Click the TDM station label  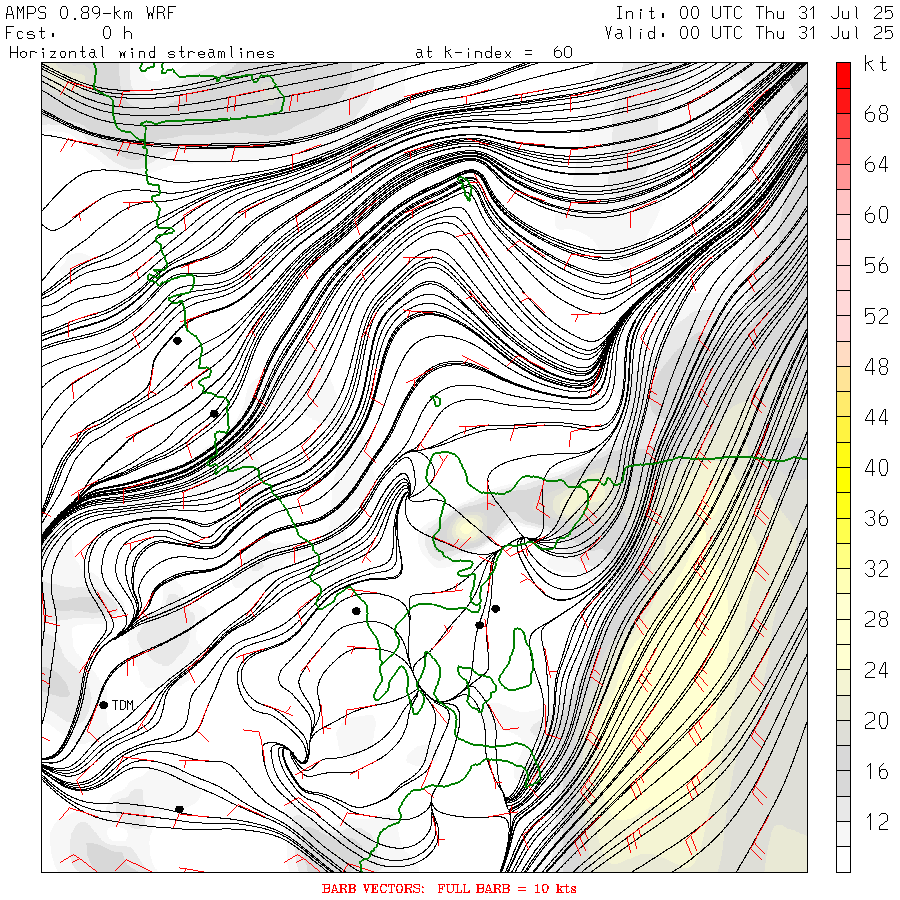(122, 705)
